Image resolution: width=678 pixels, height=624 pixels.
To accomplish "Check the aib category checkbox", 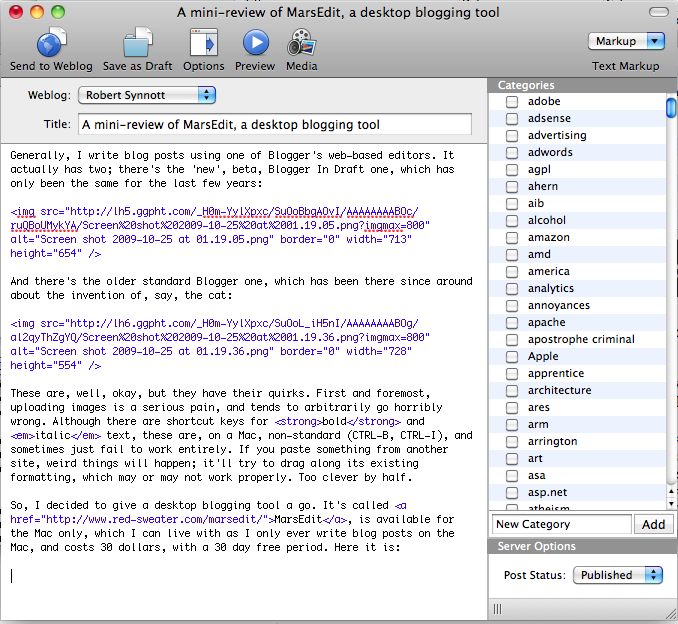I will pos(512,204).
